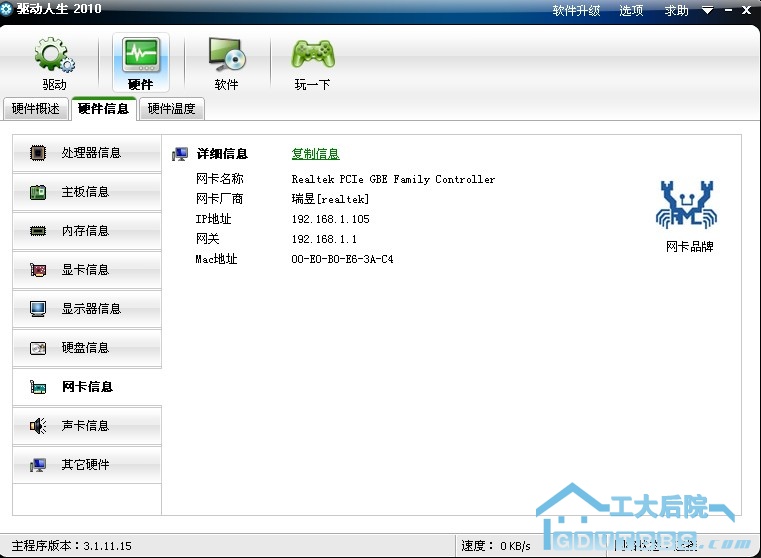Select 其它硬件 in the sidebar
The image size is (761, 558).
(x=87, y=465)
